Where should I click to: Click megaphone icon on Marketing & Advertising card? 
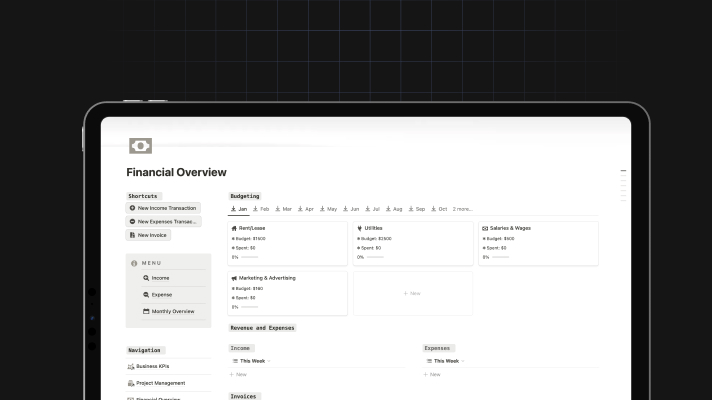[234, 278]
